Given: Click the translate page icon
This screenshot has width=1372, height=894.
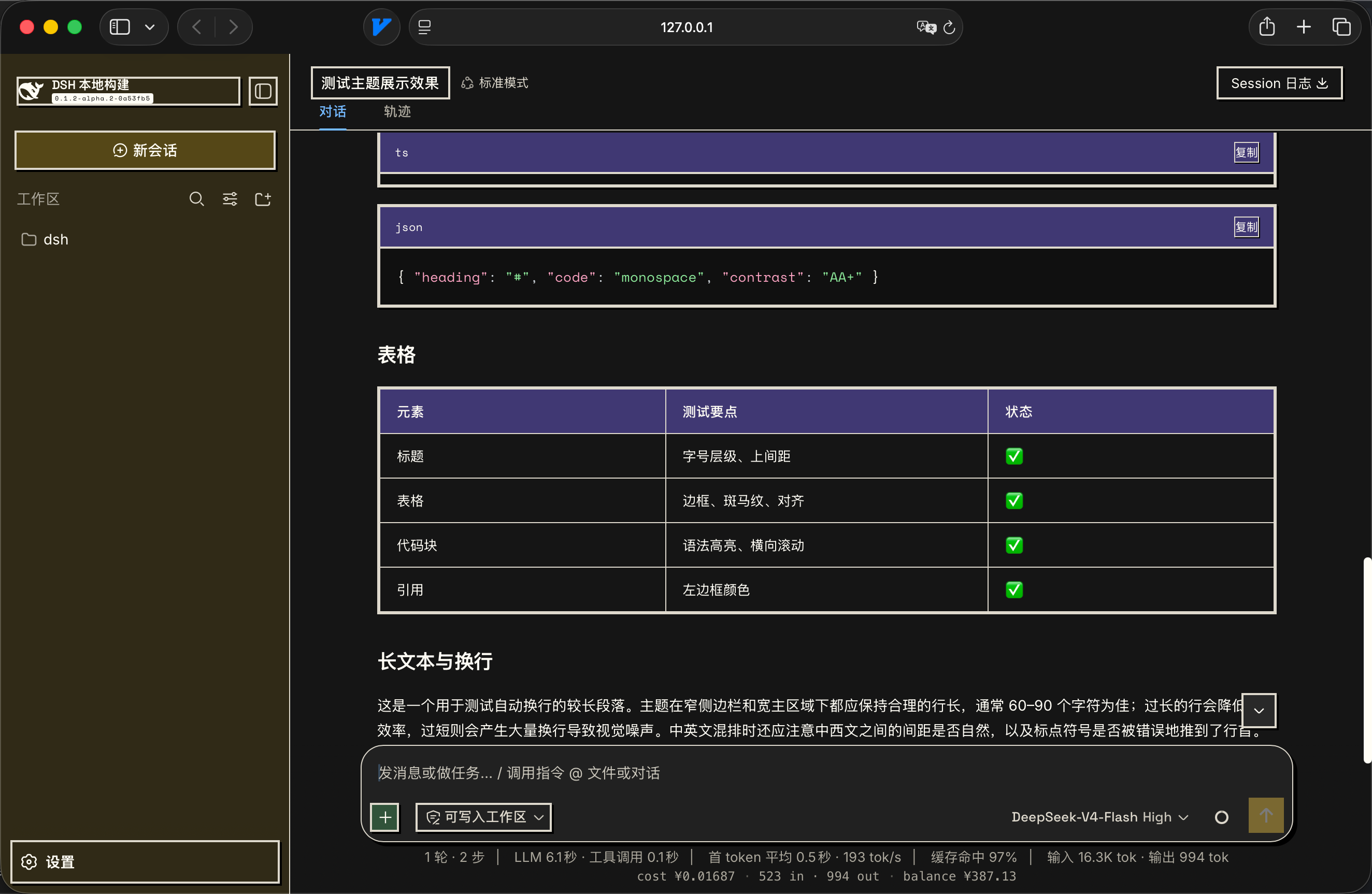Looking at the screenshot, I should (926, 27).
